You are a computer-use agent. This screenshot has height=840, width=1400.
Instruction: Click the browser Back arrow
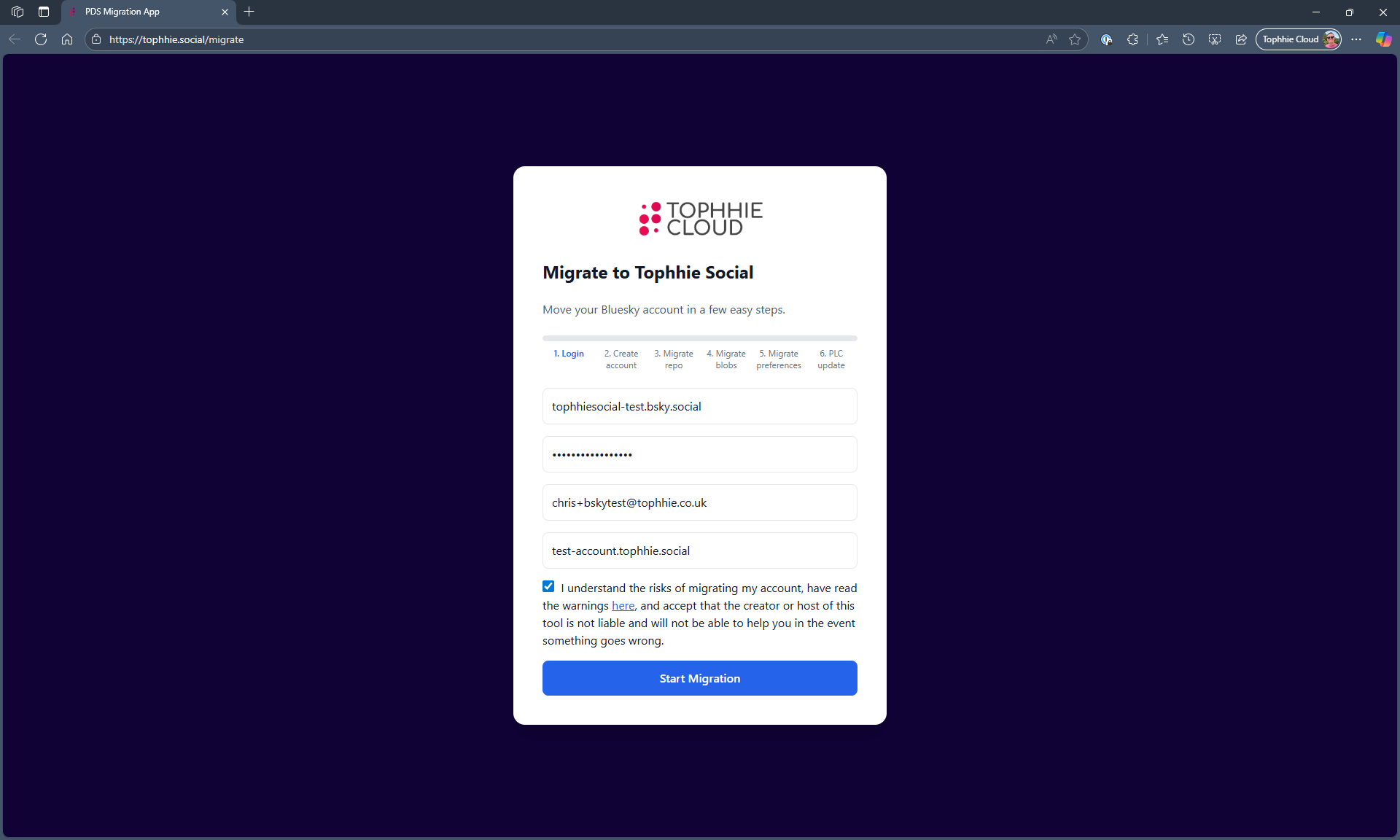tap(15, 39)
